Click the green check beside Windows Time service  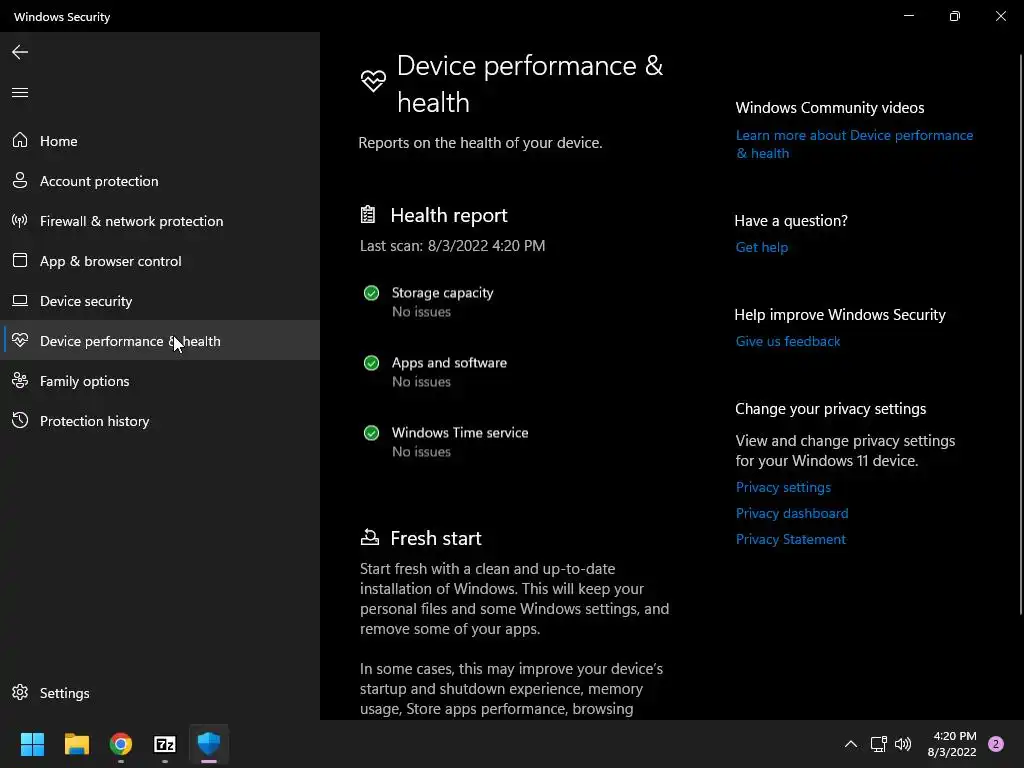coord(371,432)
